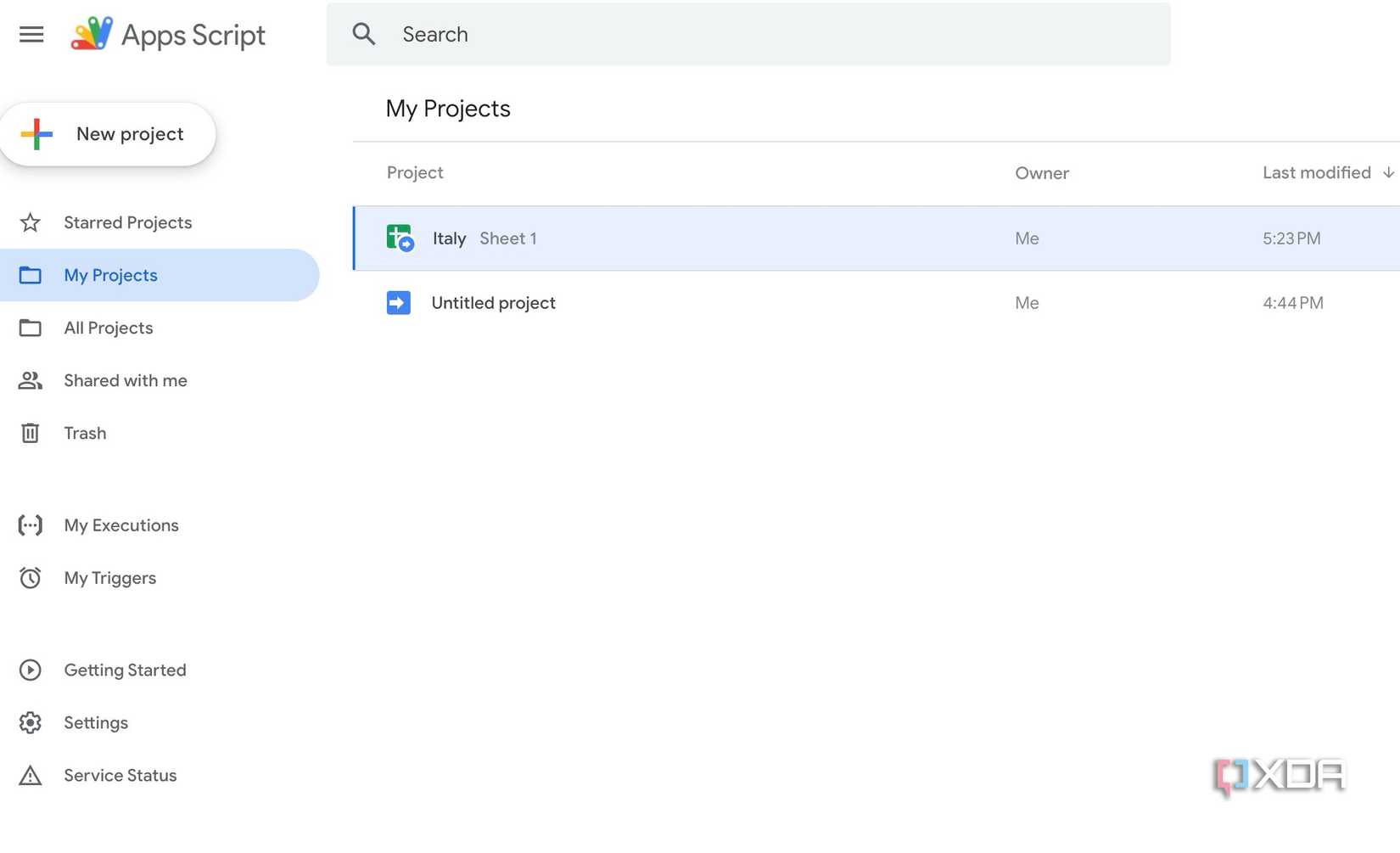Viewport: 1400px width, 853px height.
Task: Toggle the navigation drawer with the hamburger menu
Action: coord(31,34)
